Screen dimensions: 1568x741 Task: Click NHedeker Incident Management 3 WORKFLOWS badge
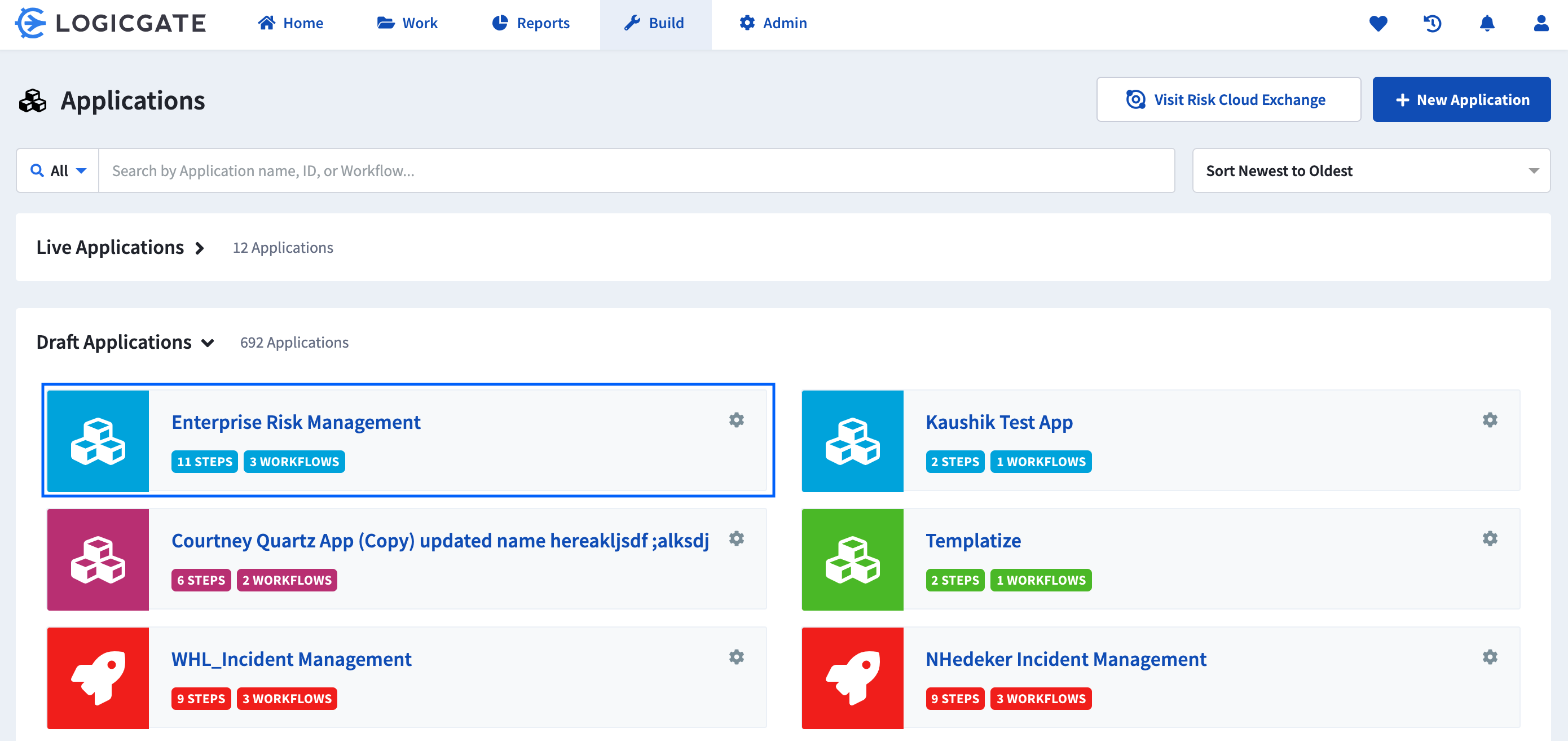(1040, 698)
